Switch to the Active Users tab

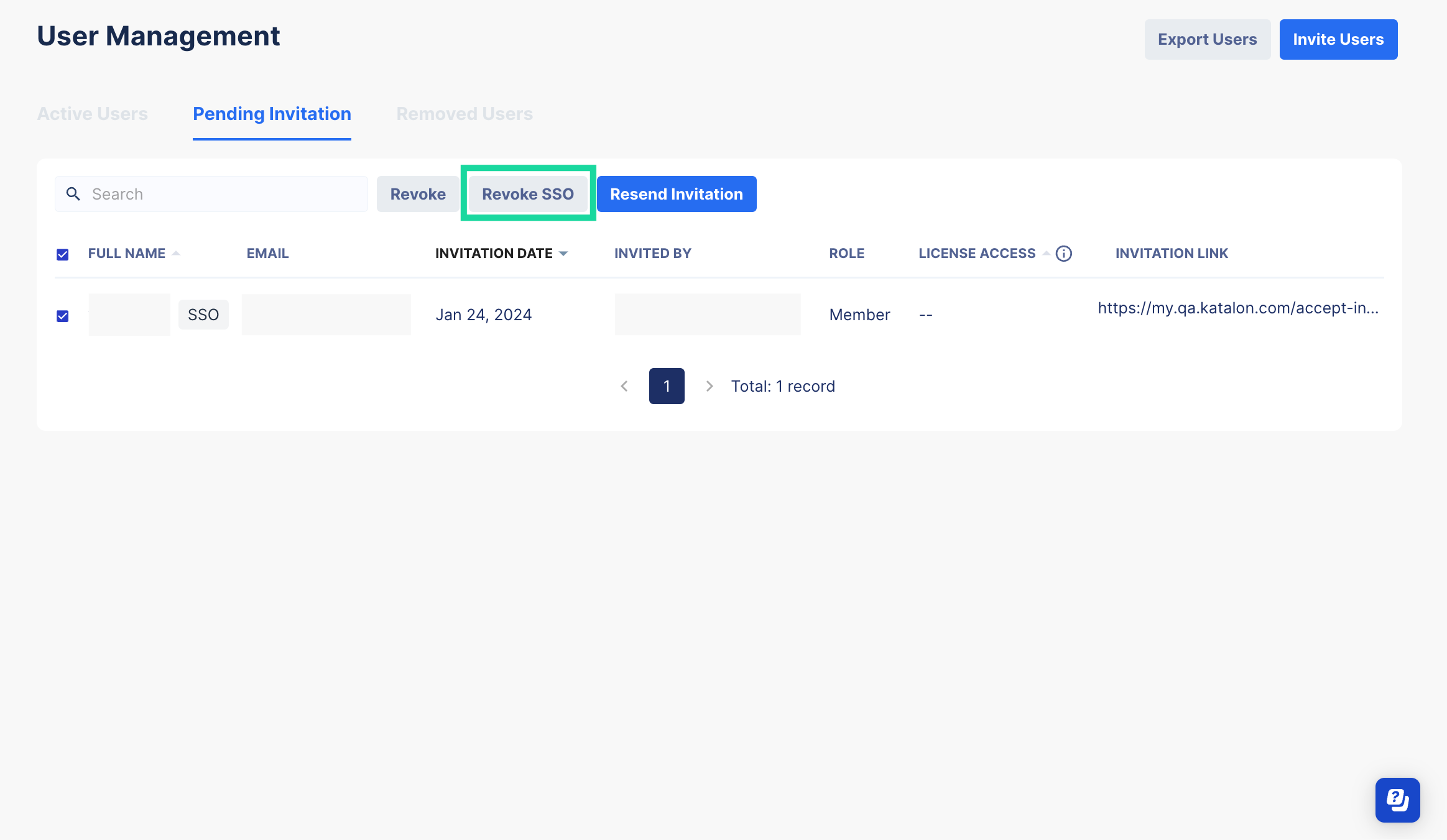coord(92,114)
